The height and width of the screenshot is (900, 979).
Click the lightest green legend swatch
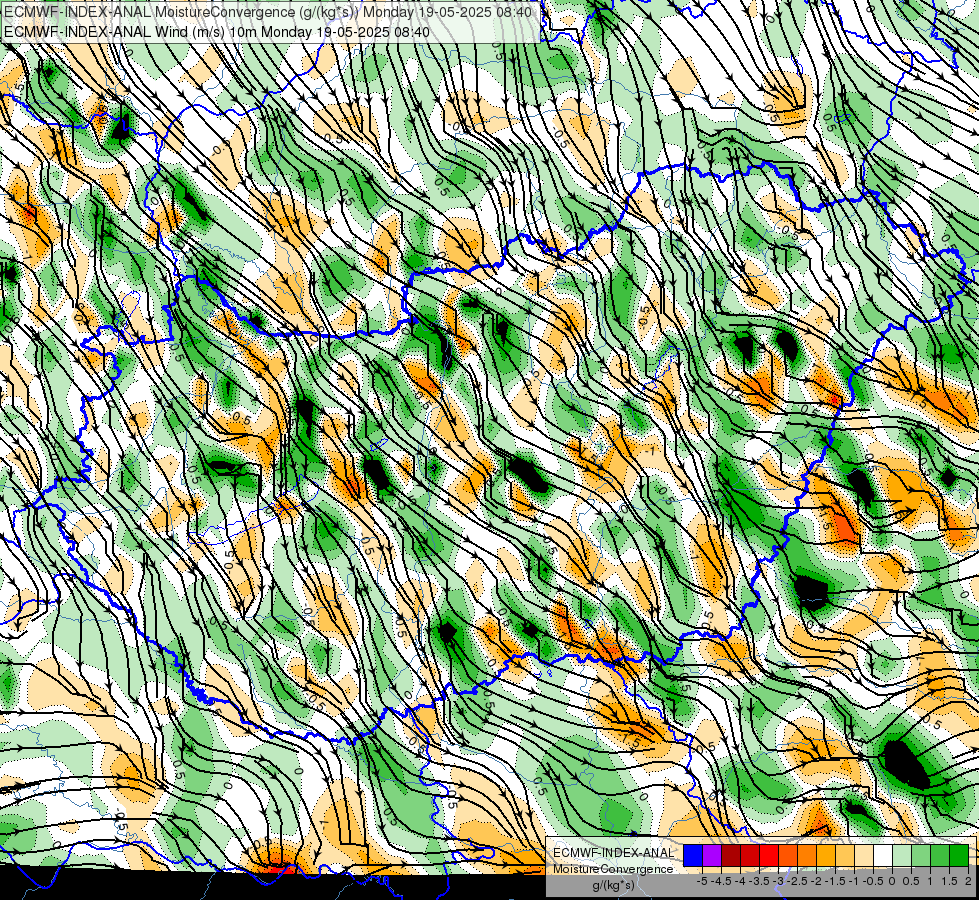(x=902, y=856)
